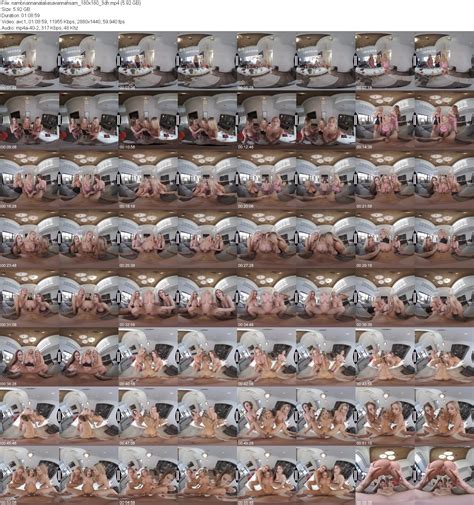Image resolution: width=474 pixels, height=505 pixels.
Task: Open the thumbnail stamped 00:23:48
Action: tap(59, 239)
